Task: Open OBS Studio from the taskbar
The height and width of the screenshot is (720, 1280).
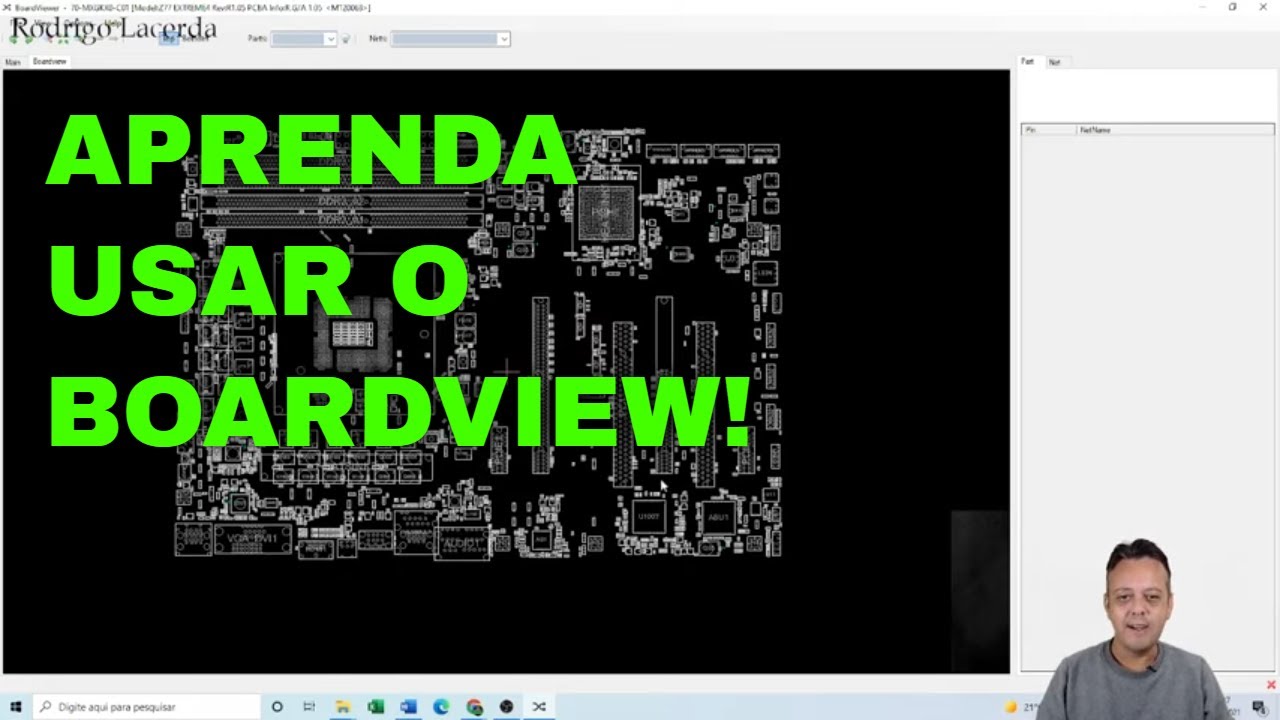Action: coord(506,707)
